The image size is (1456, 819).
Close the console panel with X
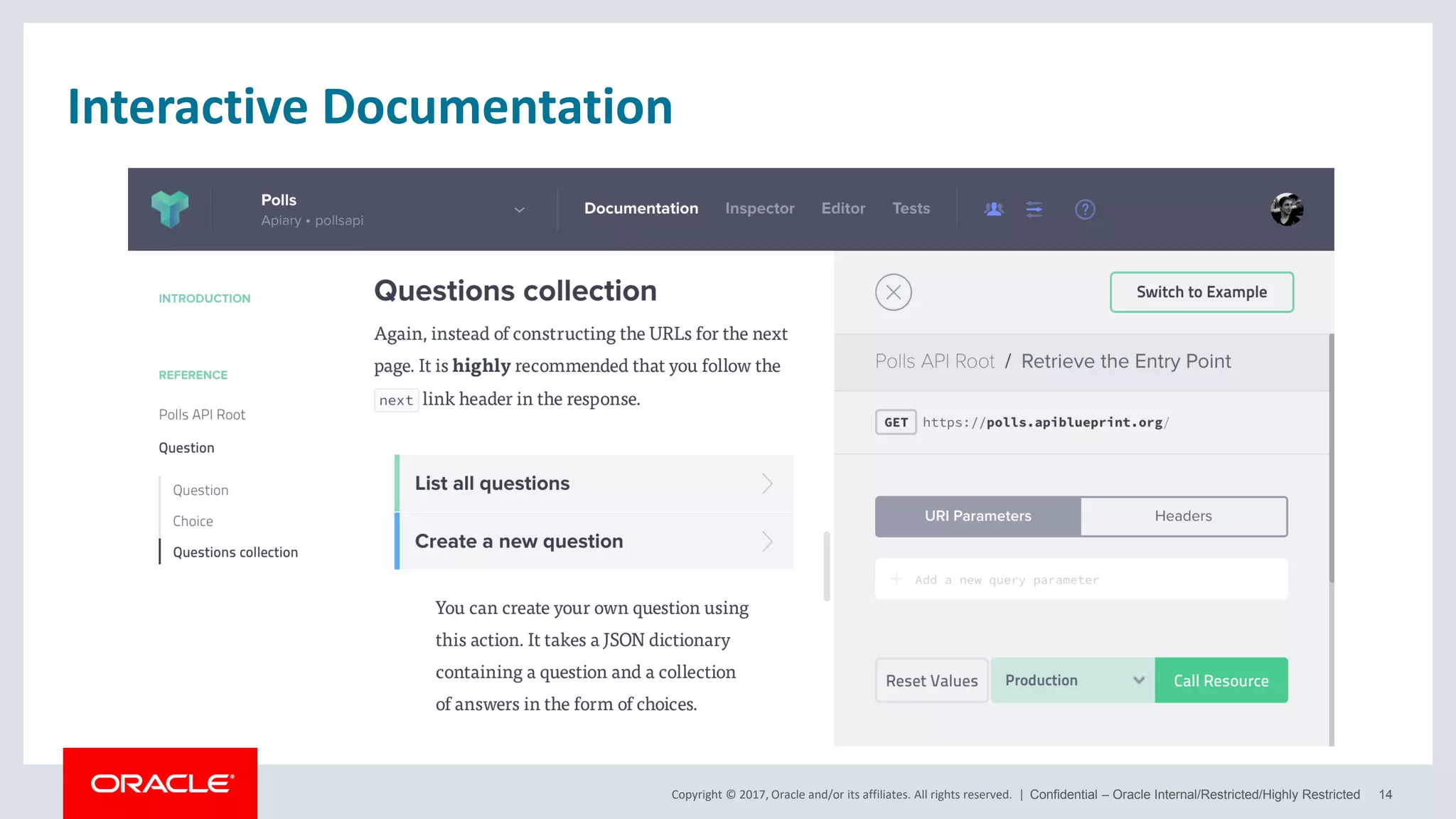coord(893,292)
